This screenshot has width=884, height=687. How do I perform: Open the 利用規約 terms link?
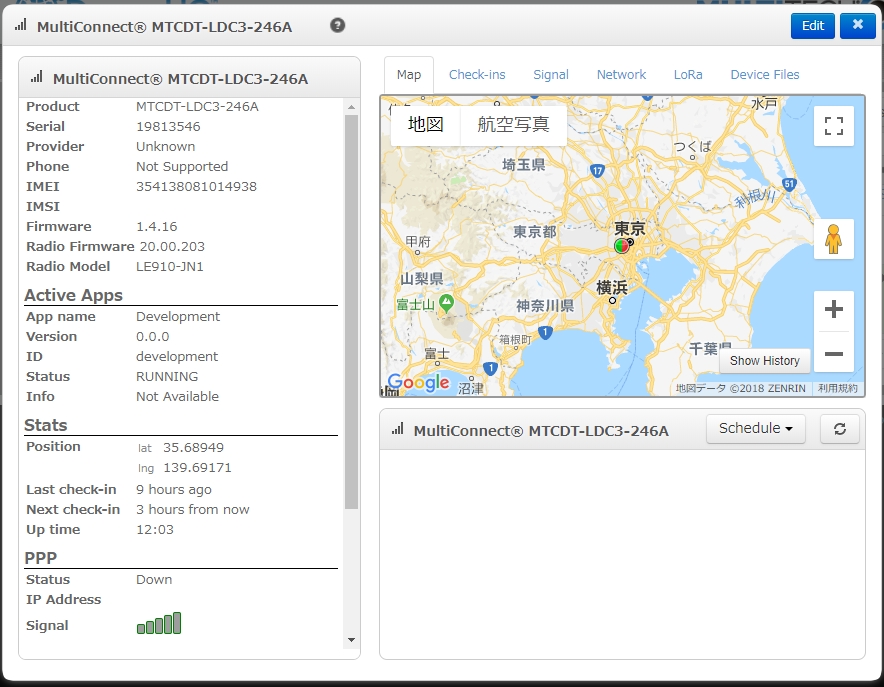click(x=838, y=388)
